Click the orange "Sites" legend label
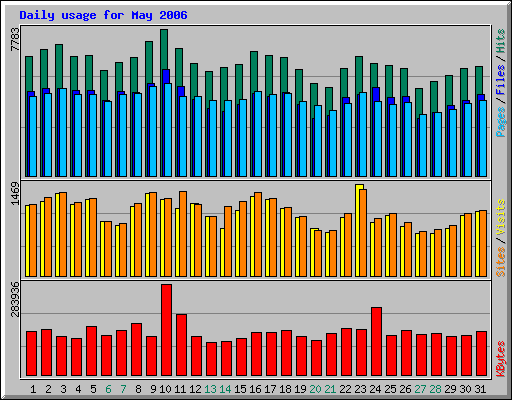512x400 pixels. tap(501, 262)
